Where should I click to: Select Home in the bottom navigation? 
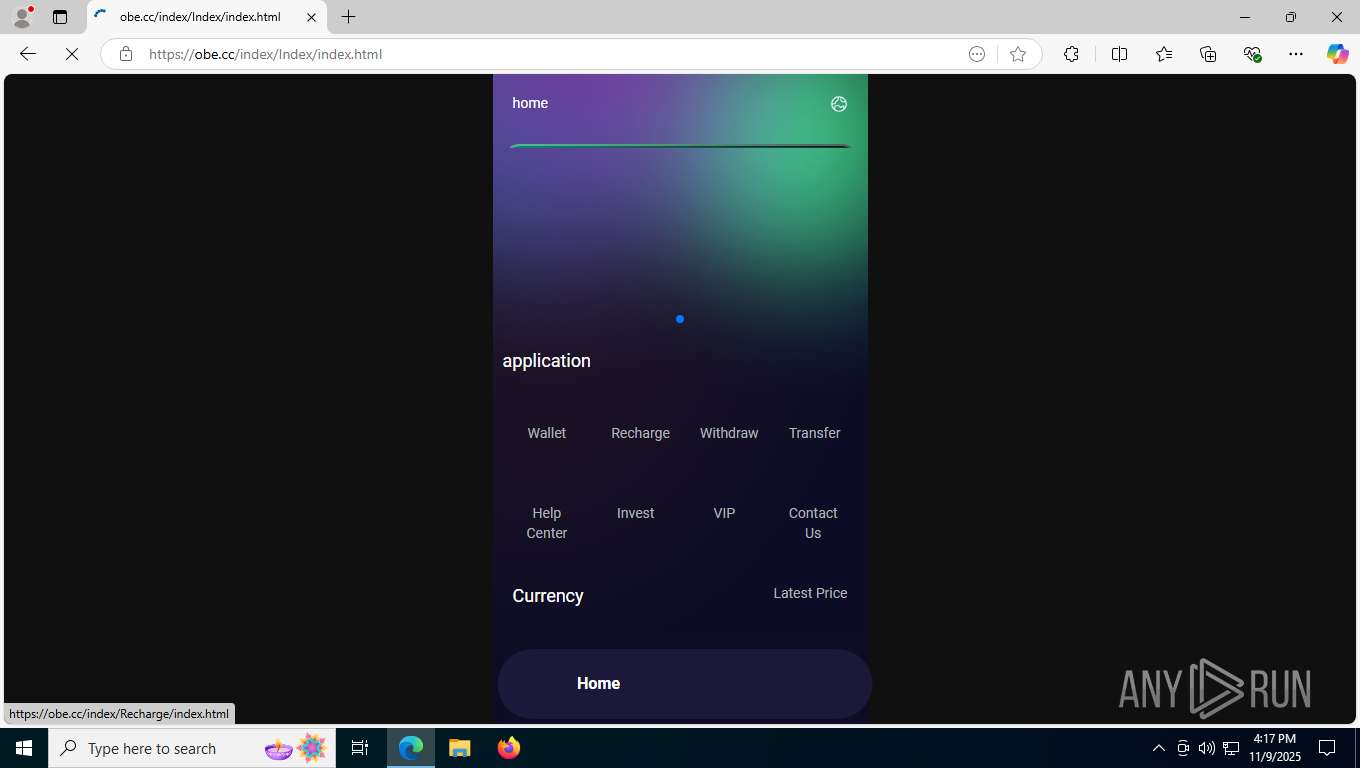tap(598, 684)
